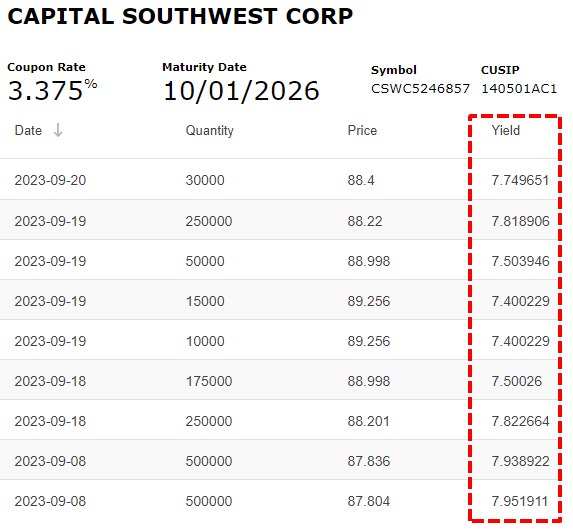Sort by the Quantity column header
The image size is (573, 531).
(x=209, y=130)
